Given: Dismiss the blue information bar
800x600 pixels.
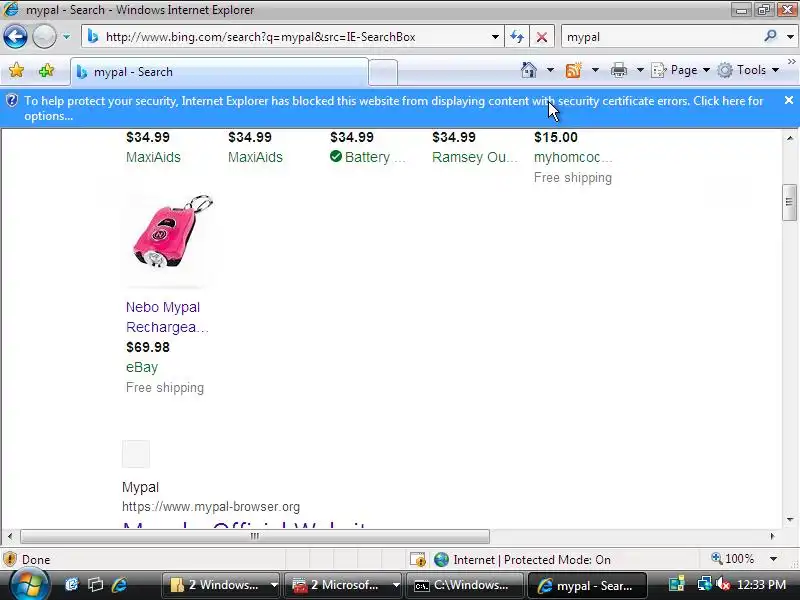Looking at the screenshot, I should tap(789, 101).
